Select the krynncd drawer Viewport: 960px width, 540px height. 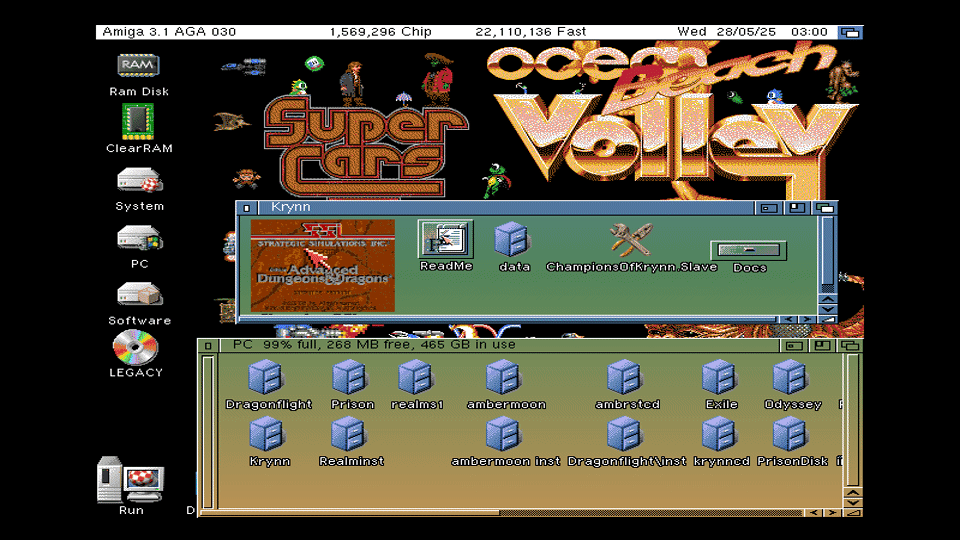coord(719,433)
